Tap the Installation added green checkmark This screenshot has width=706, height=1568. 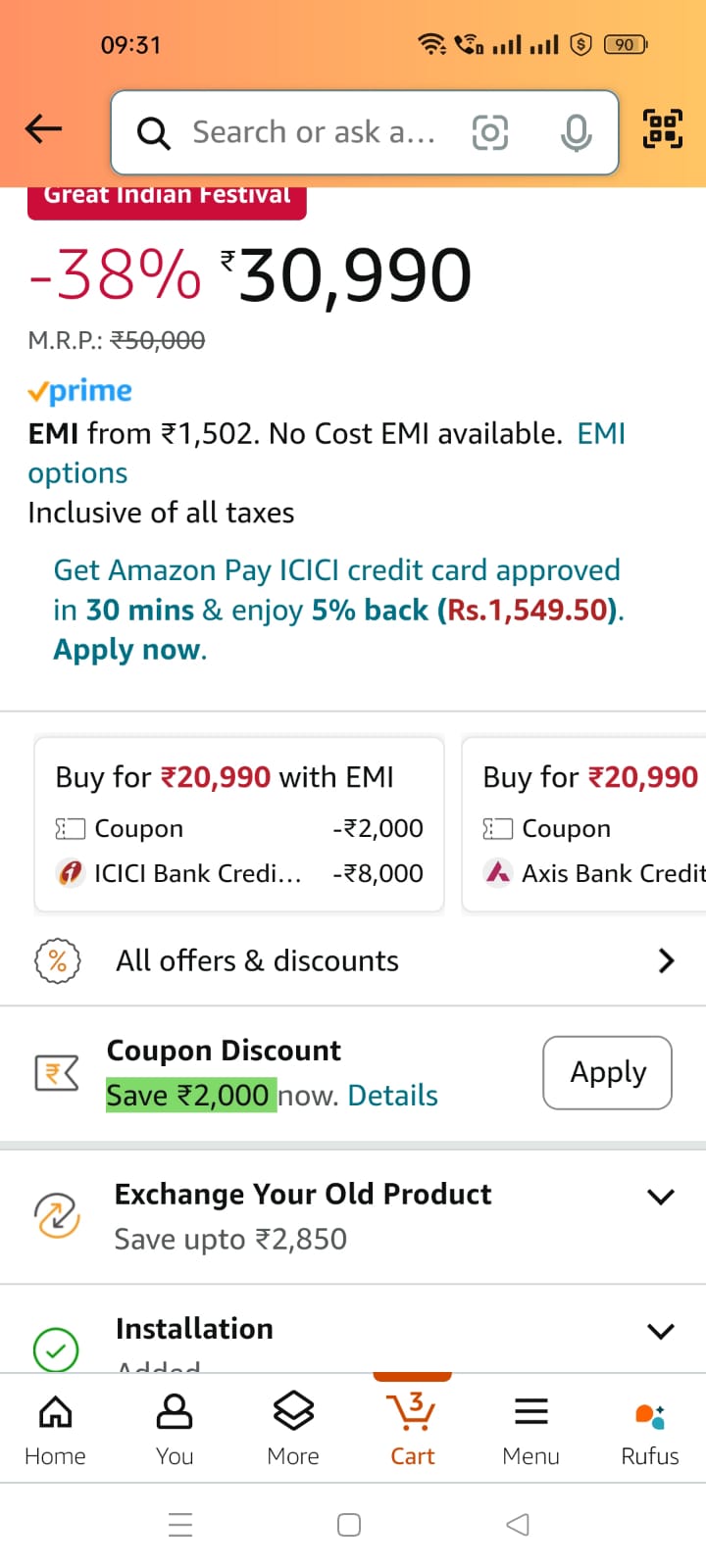[x=56, y=1349]
